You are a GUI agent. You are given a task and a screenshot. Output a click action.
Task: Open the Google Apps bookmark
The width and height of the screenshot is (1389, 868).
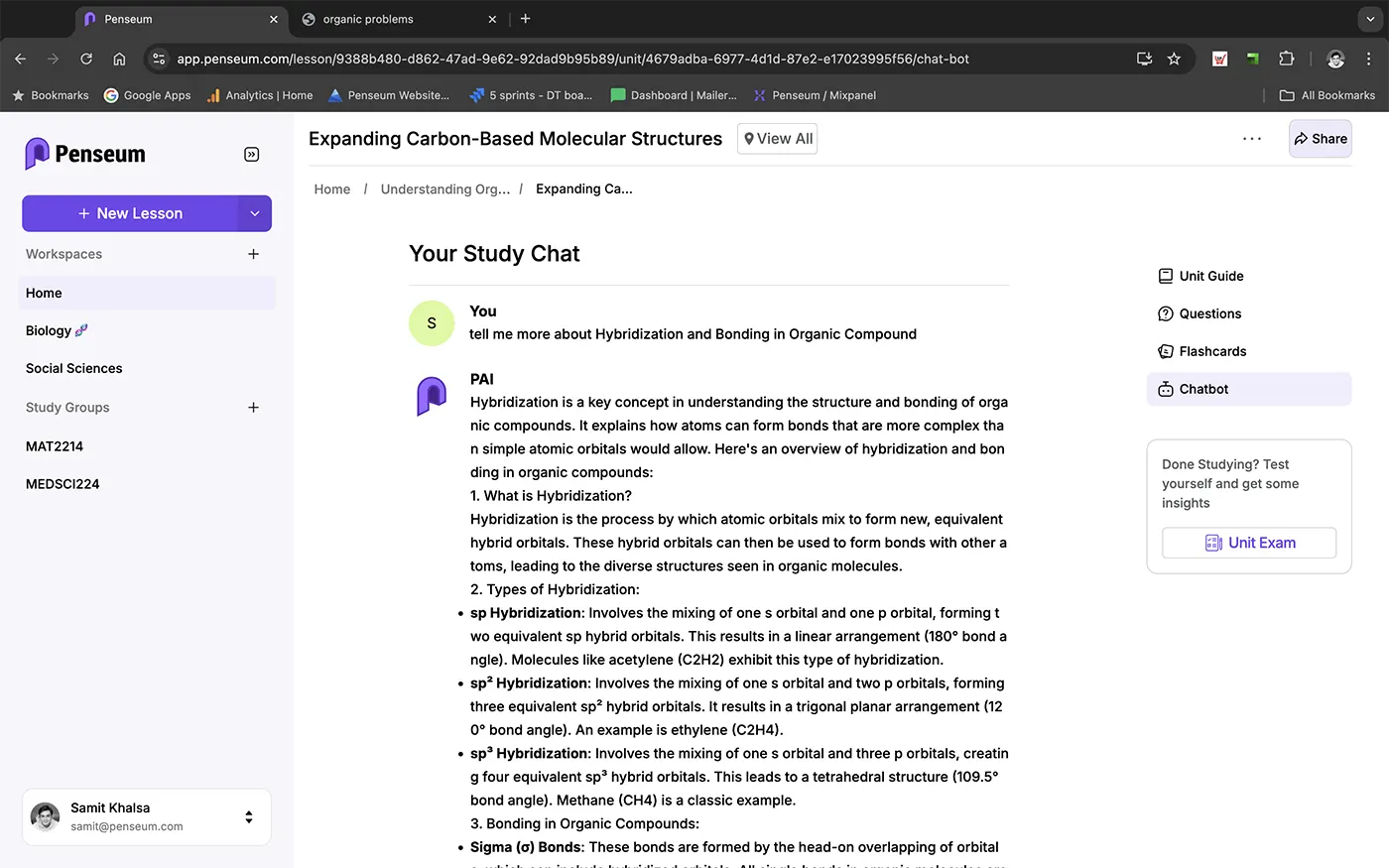click(148, 95)
